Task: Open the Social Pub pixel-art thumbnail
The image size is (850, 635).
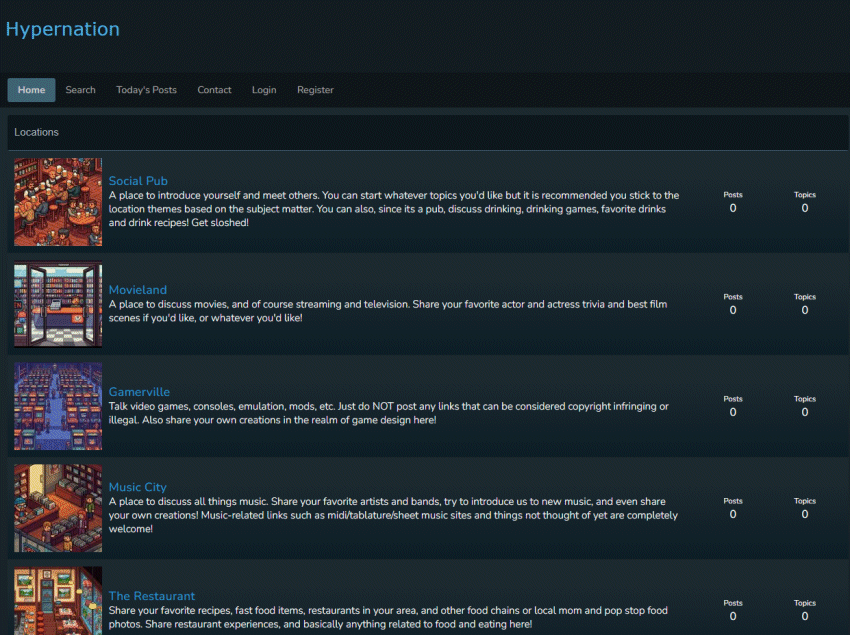Action: pos(58,202)
